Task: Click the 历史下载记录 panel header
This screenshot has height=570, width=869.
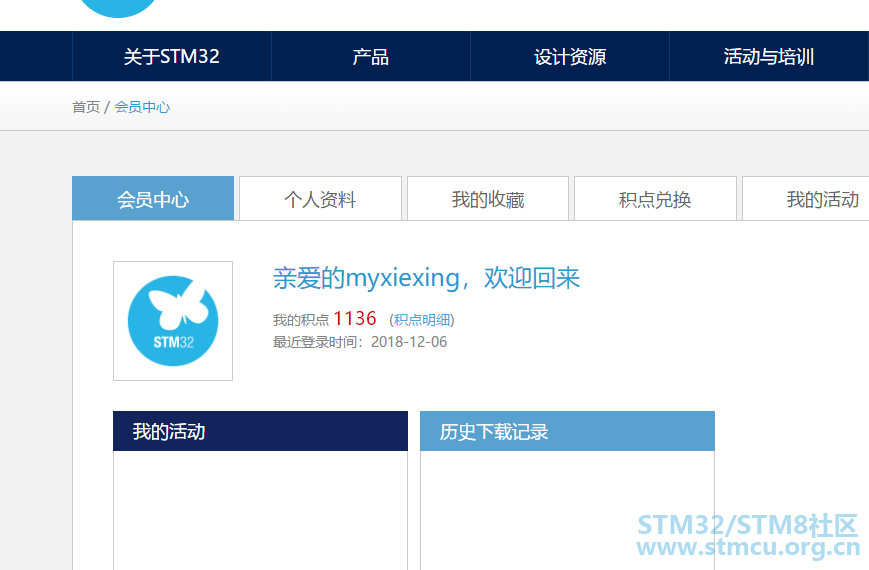Action: (568, 431)
